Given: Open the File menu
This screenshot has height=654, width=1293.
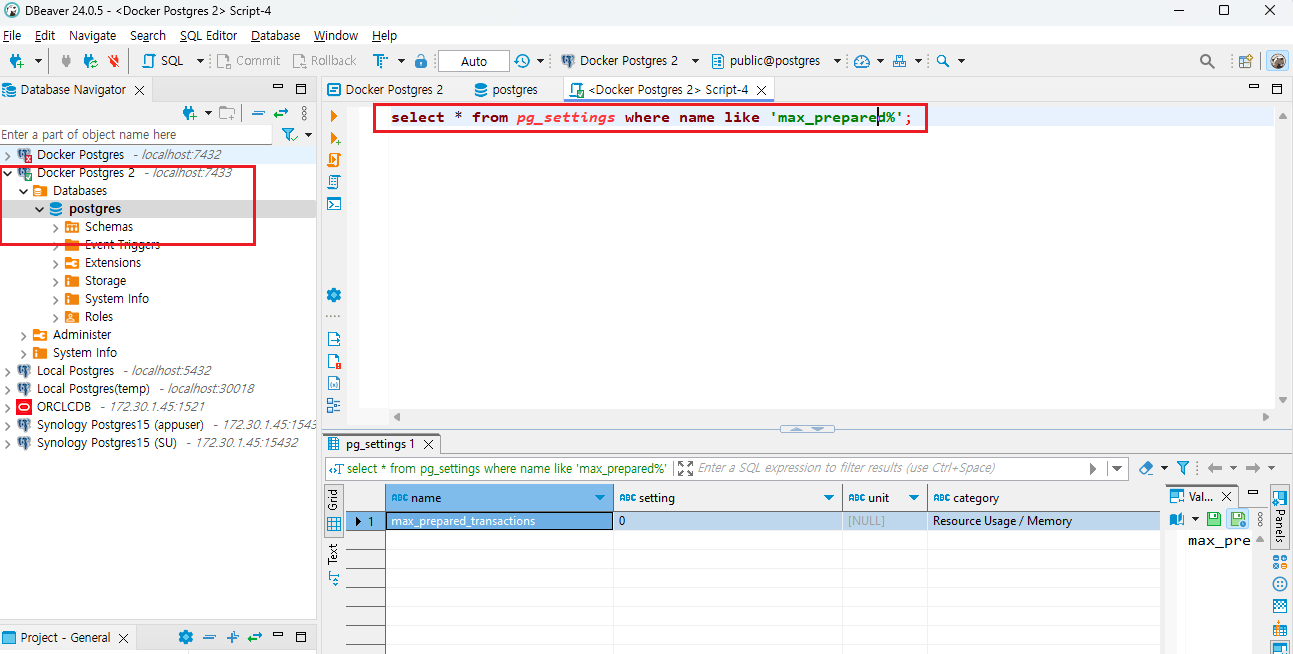Looking at the screenshot, I should tap(12, 35).
